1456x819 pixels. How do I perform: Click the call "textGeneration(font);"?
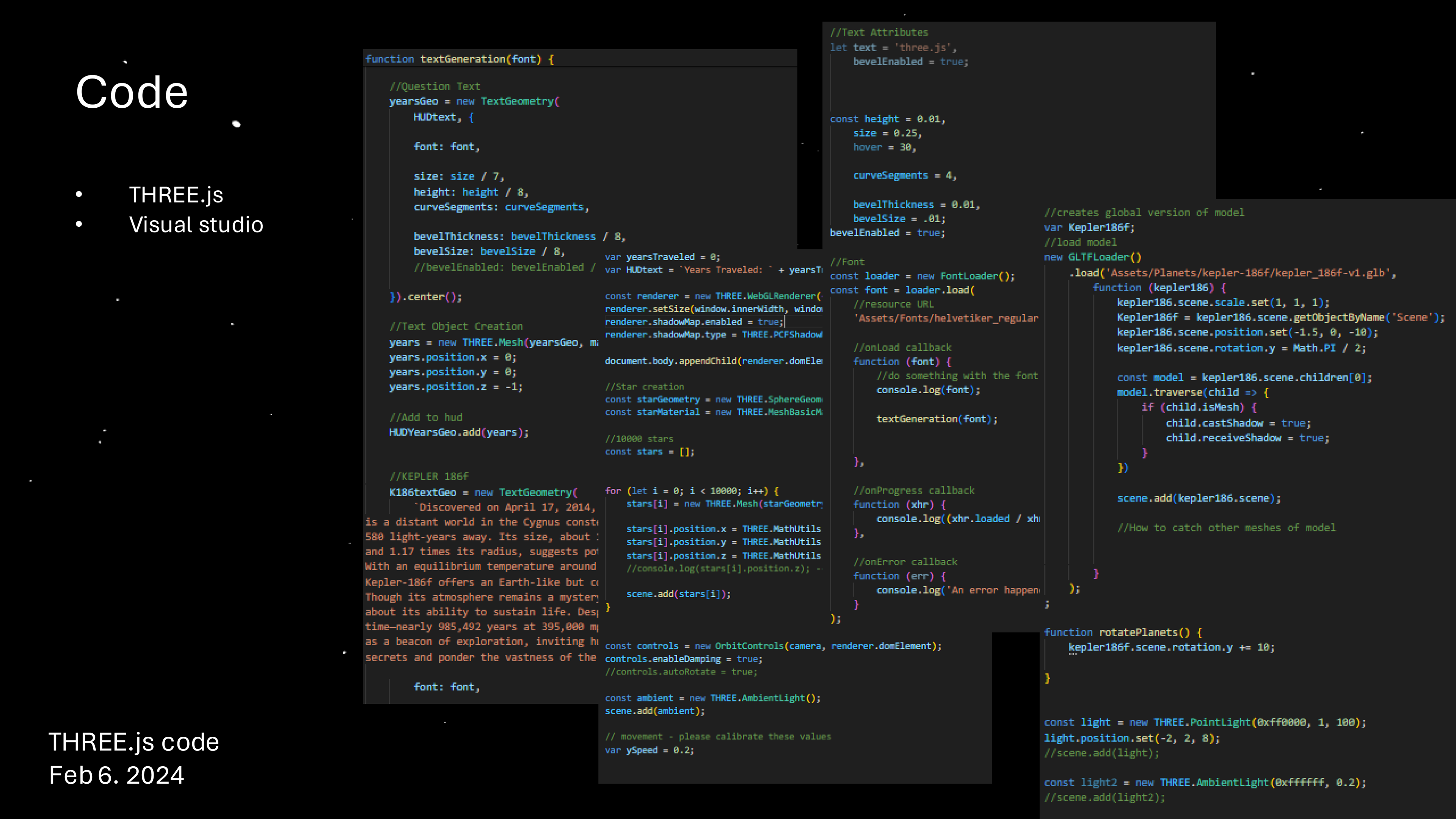(x=937, y=419)
